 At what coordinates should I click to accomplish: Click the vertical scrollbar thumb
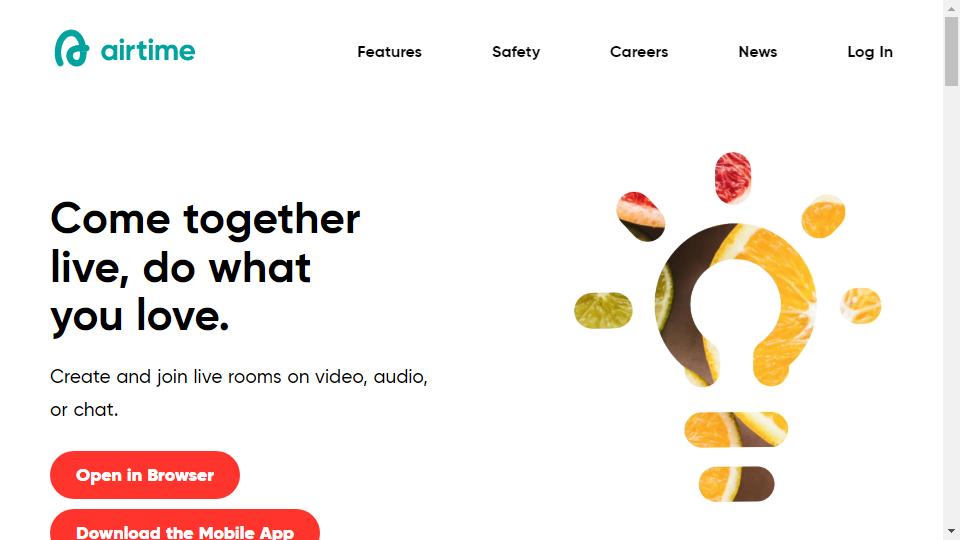coord(951,51)
